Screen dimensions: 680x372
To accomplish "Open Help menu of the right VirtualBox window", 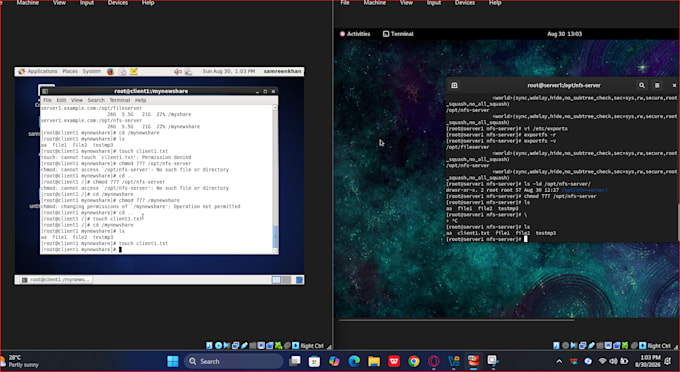I will [x=495, y=3].
